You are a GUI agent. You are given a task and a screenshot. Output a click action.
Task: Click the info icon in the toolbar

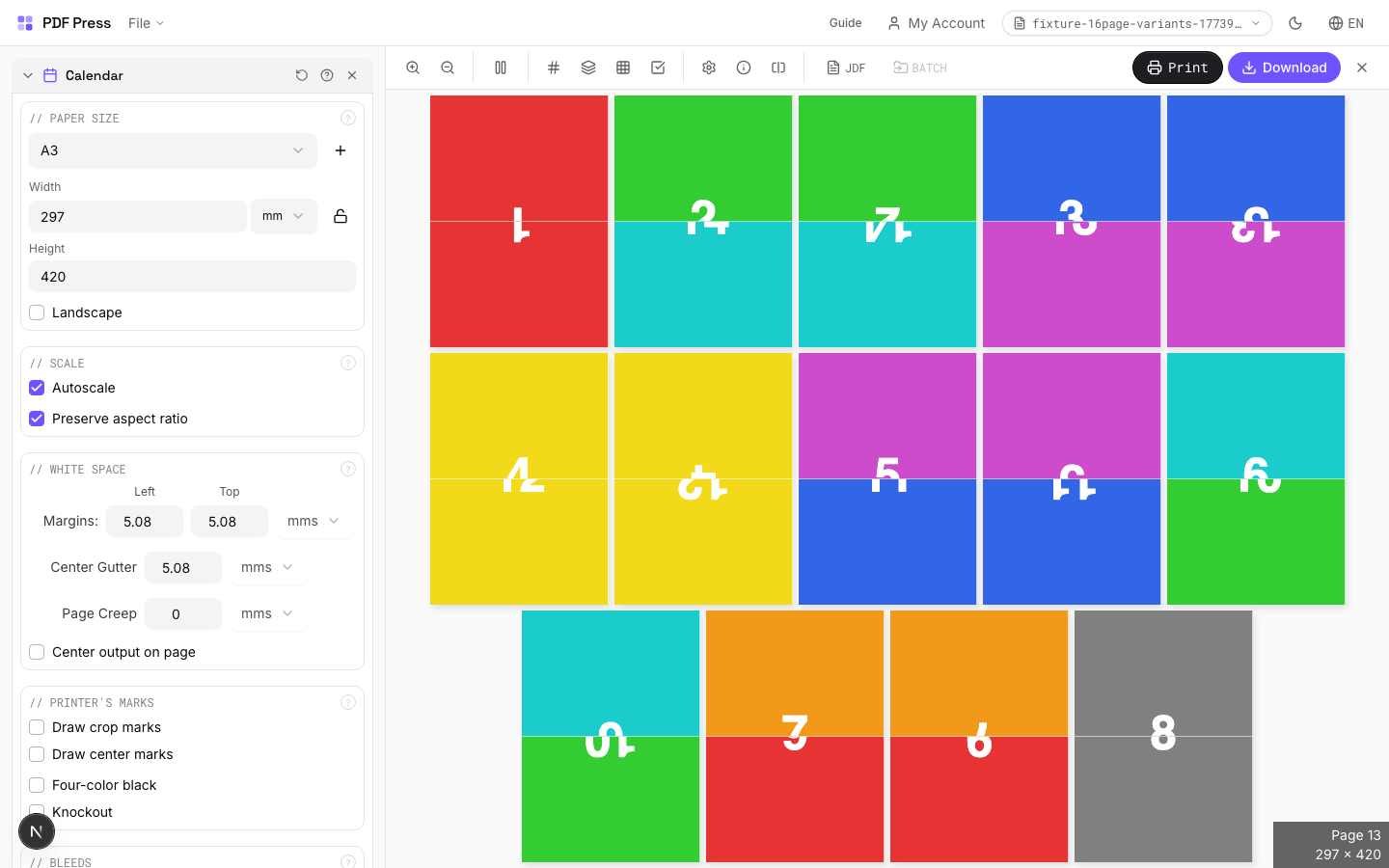tap(744, 68)
